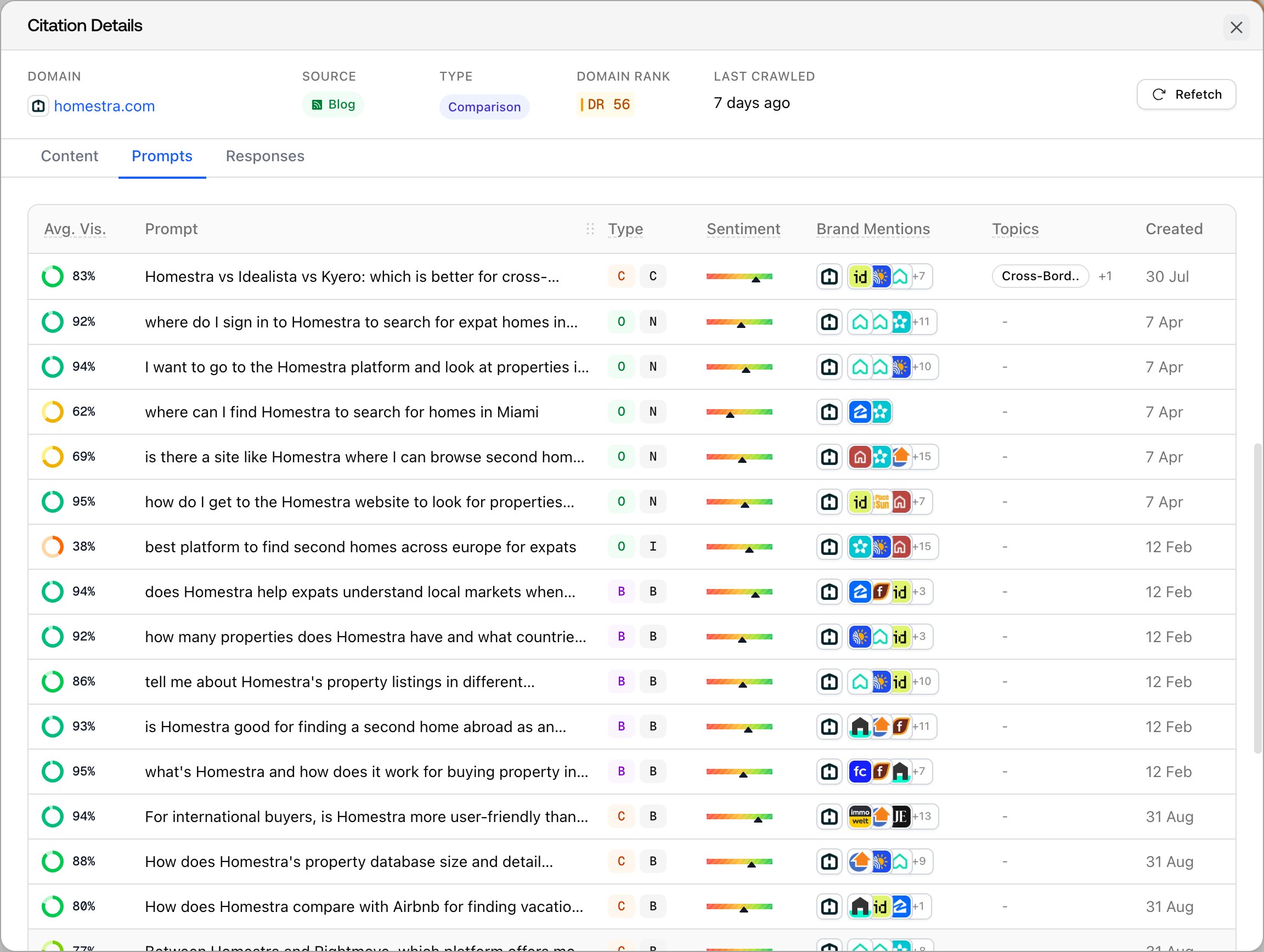The width and height of the screenshot is (1264, 952).
Task: Open prompt 'is Homestra good for finding a second home'
Action: click(x=356, y=727)
